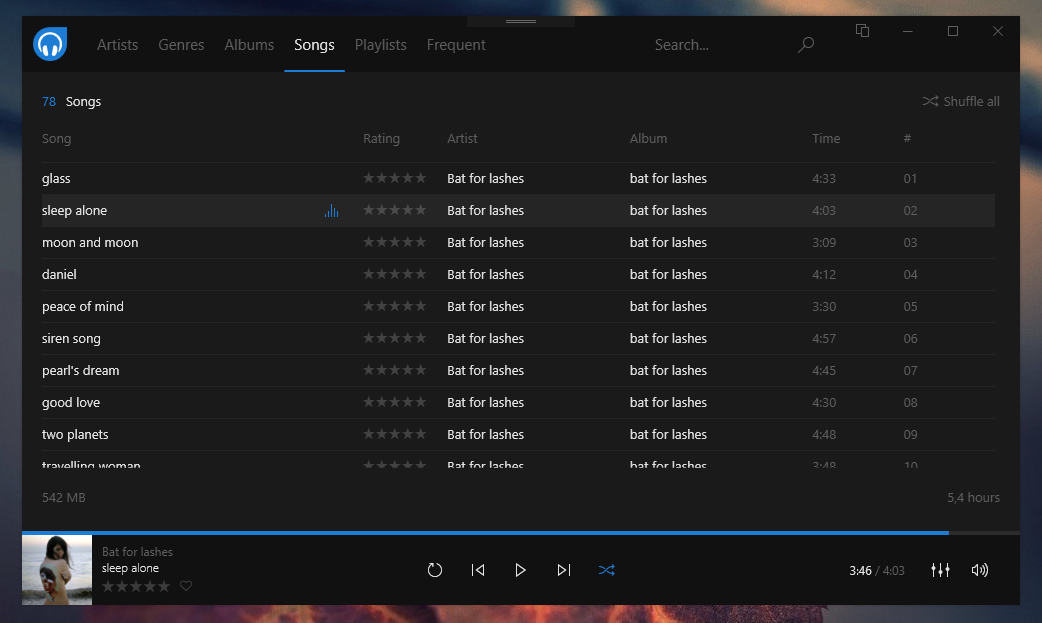Toggle the Shuffle all option at top right
This screenshot has width=1042, height=623.
[x=960, y=101]
